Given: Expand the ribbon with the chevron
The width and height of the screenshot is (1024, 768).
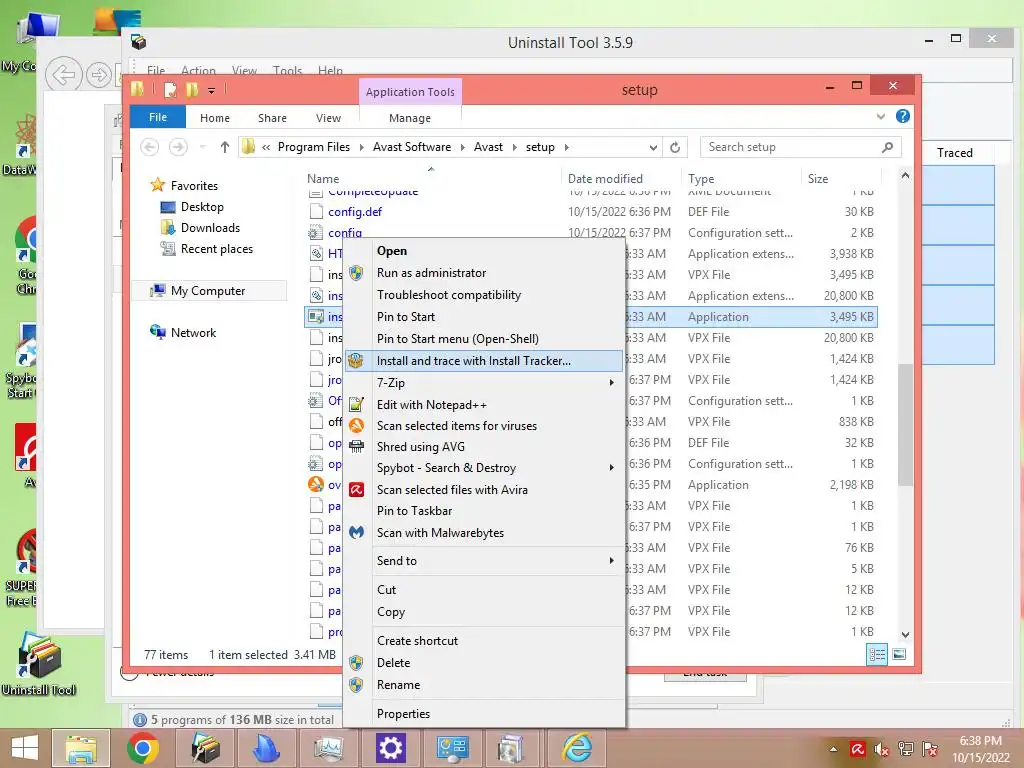Looking at the screenshot, I should point(880,116).
